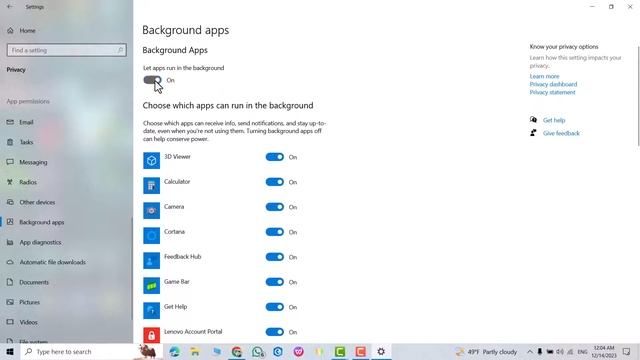Click the Lenovo Account Portal app icon

pyautogui.click(x=151, y=335)
